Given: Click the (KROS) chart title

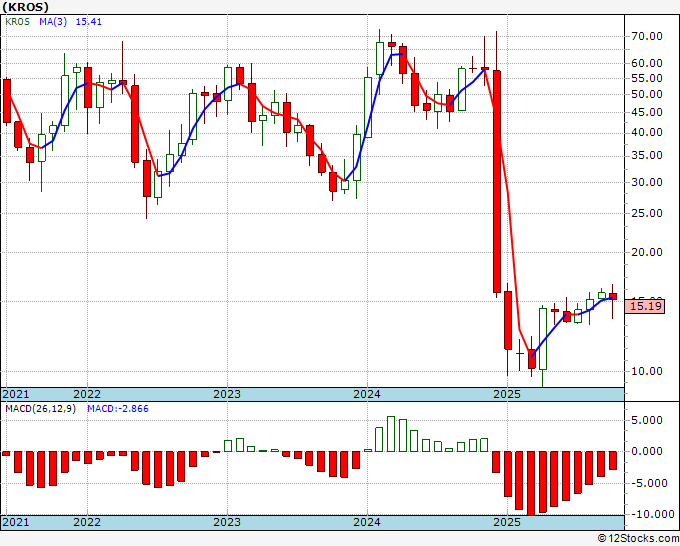Looking at the screenshot, I should point(25,7).
